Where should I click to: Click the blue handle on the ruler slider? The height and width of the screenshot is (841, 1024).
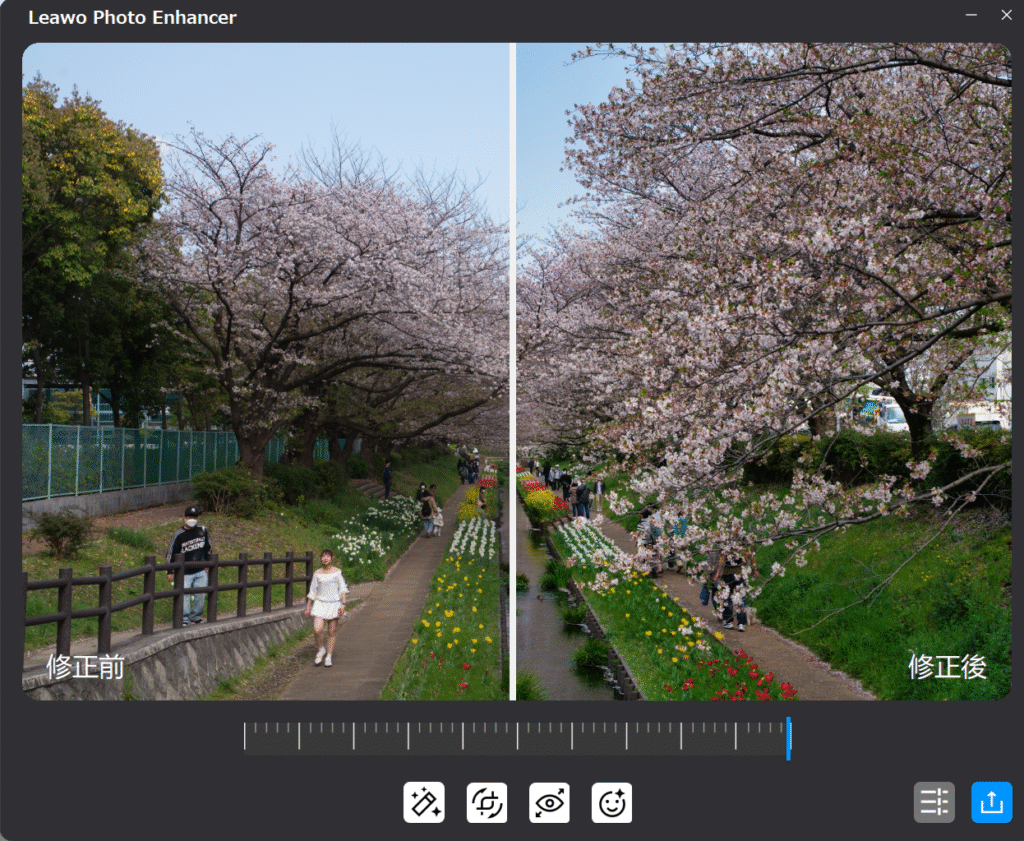tap(788, 738)
